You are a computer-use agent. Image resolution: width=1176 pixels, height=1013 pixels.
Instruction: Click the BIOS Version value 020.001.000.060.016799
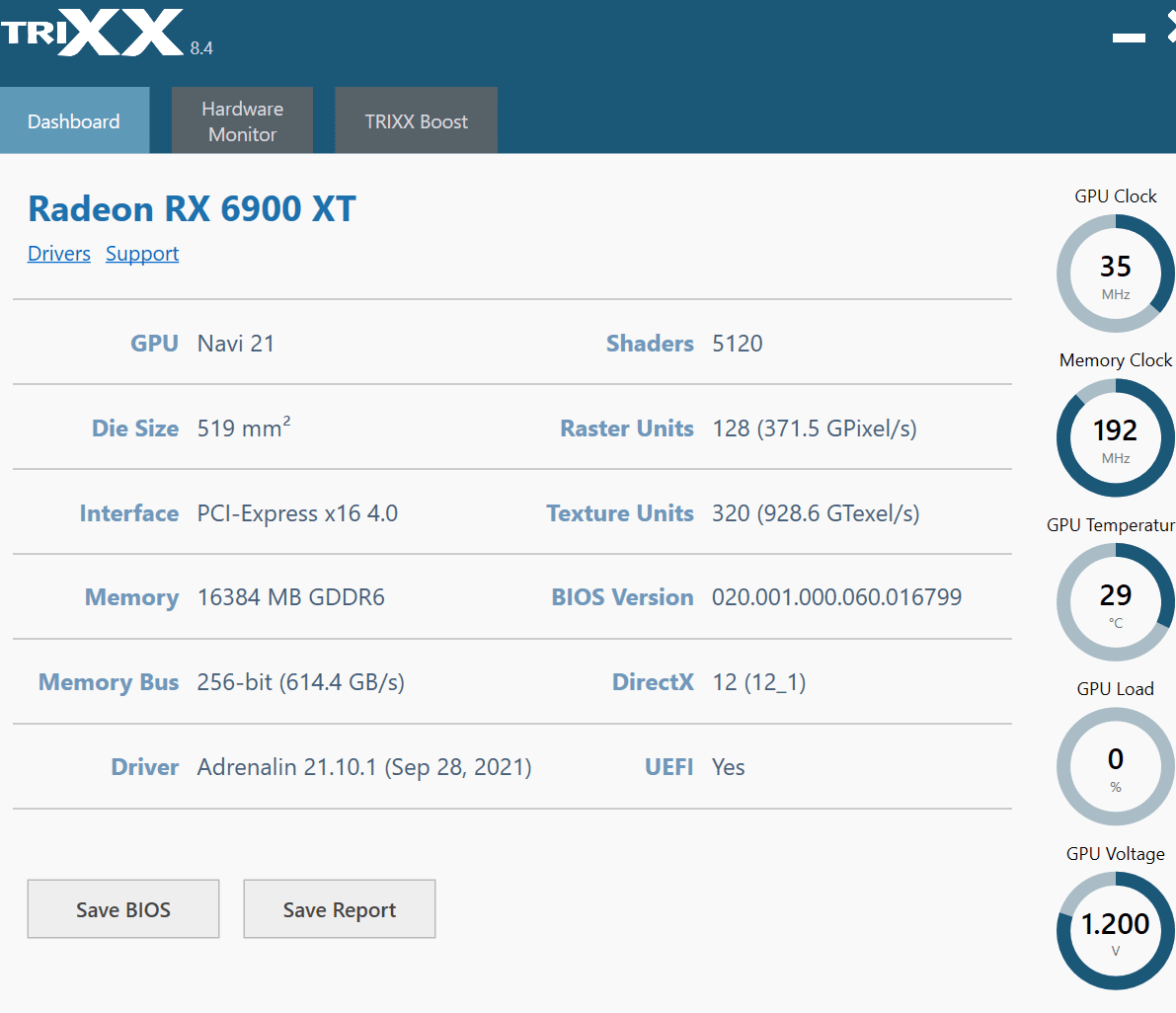836,597
